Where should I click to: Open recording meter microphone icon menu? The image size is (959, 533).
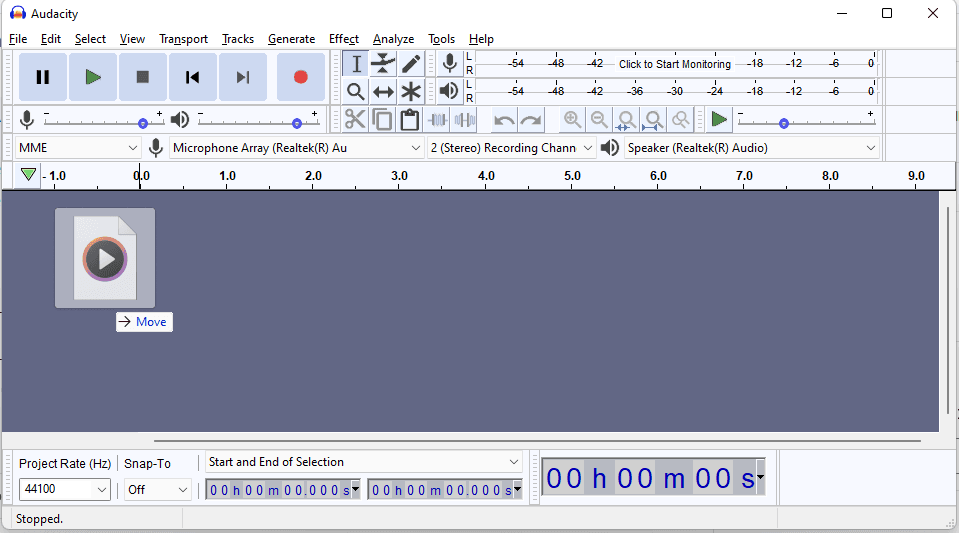tap(450, 64)
